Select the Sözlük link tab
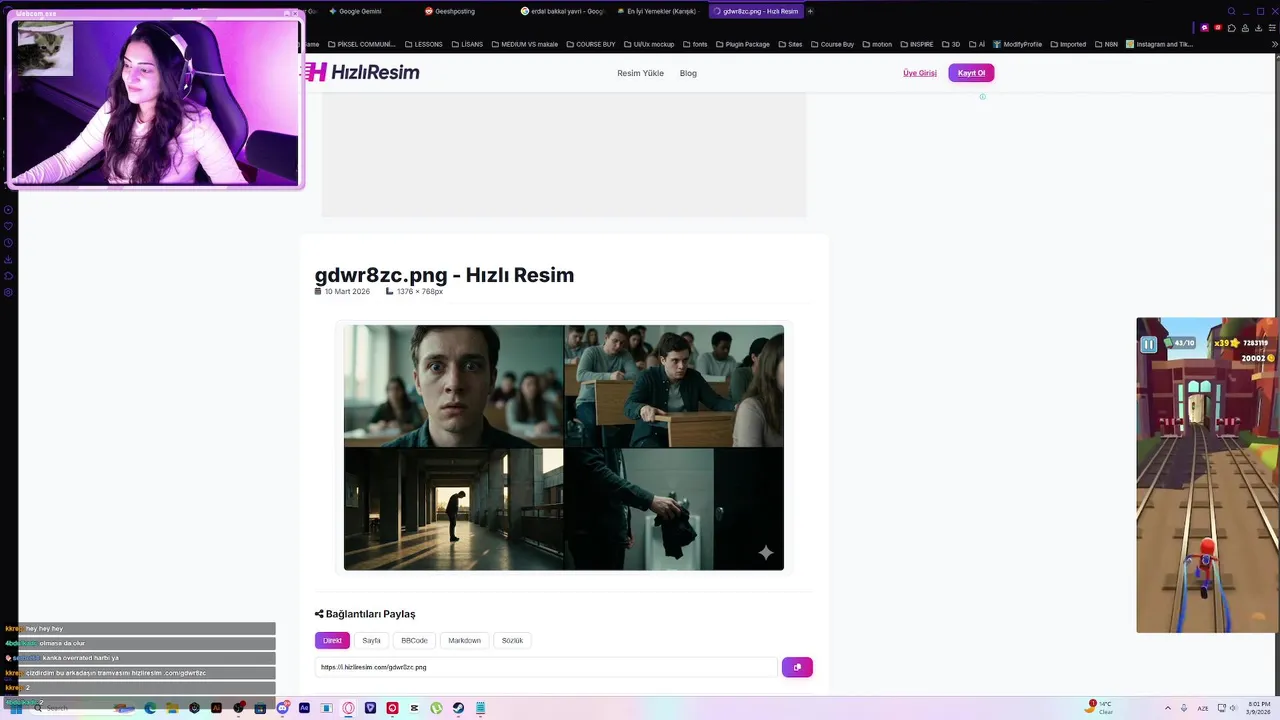Viewport: 1280px width, 720px height. pos(512,640)
